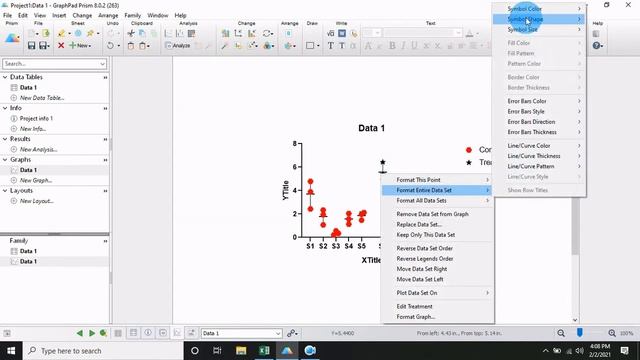
Task: Click the link chain icon in bottom bar
Action: point(291,333)
